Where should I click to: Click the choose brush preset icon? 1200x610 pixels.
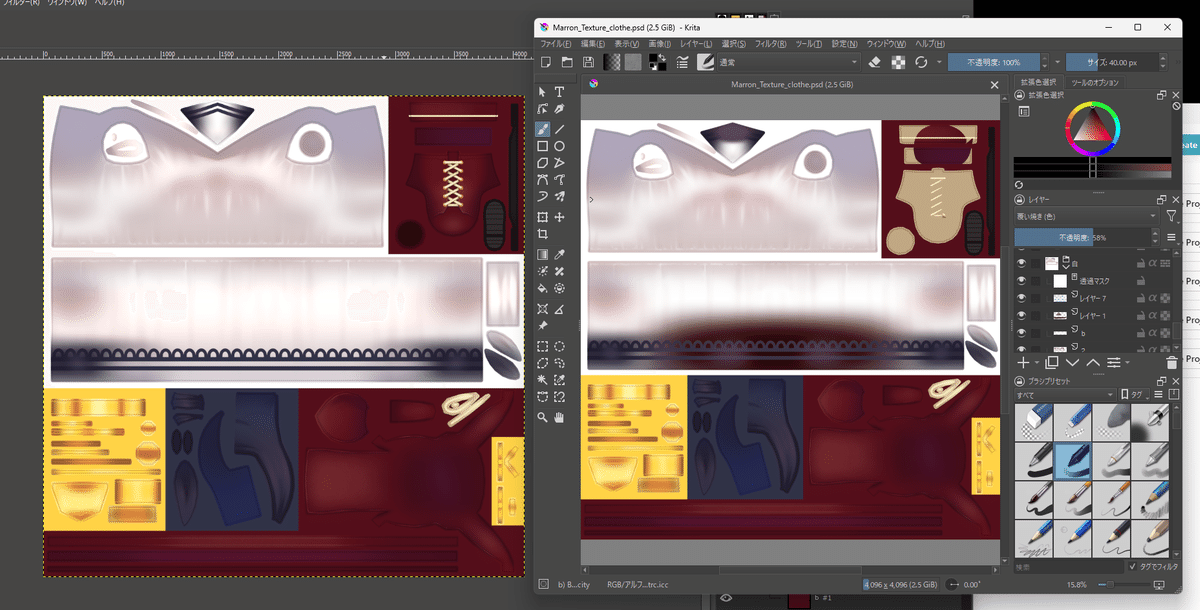[705, 62]
